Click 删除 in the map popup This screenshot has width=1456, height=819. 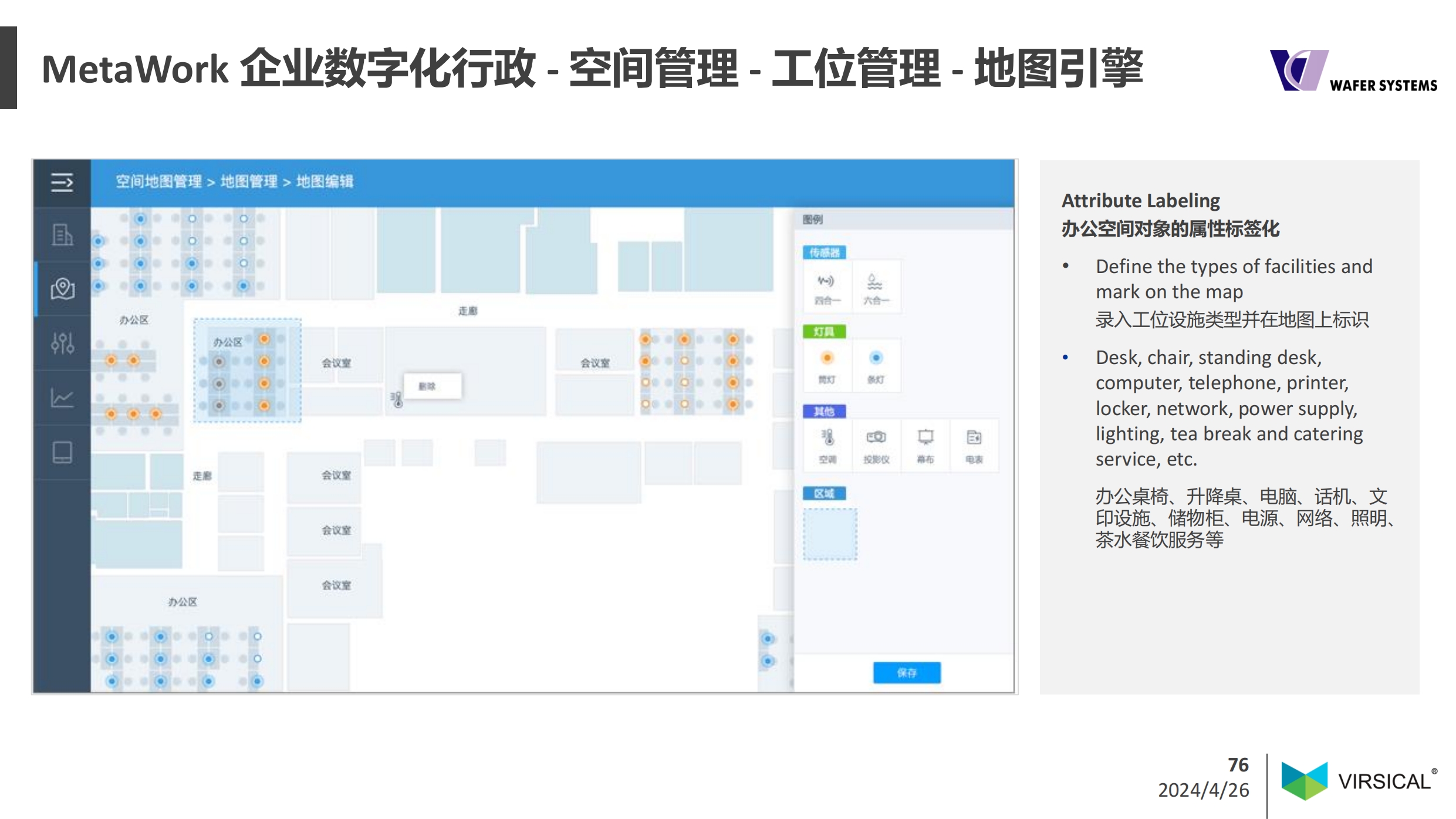click(432, 386)
